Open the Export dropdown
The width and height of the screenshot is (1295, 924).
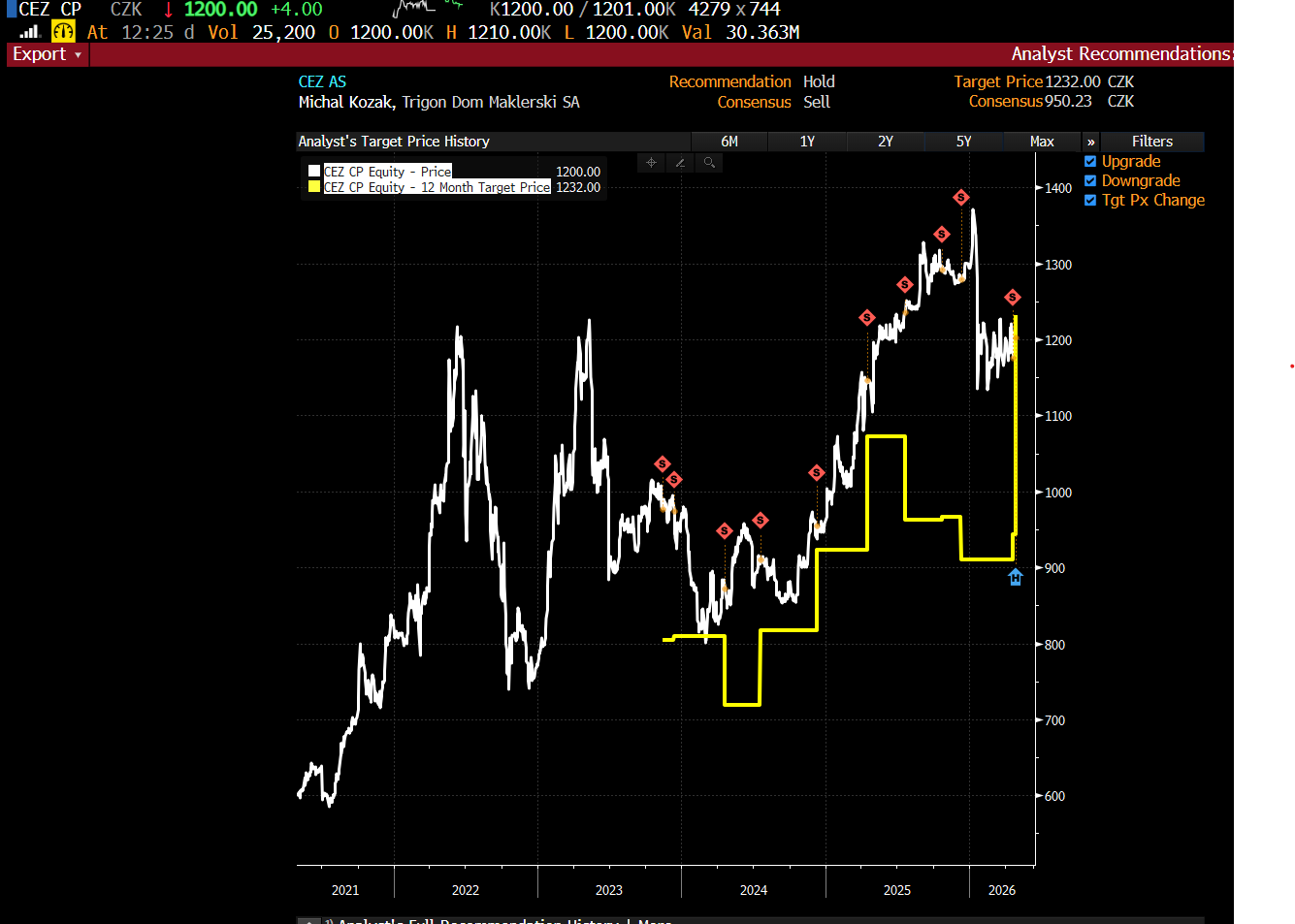(48, 54)
